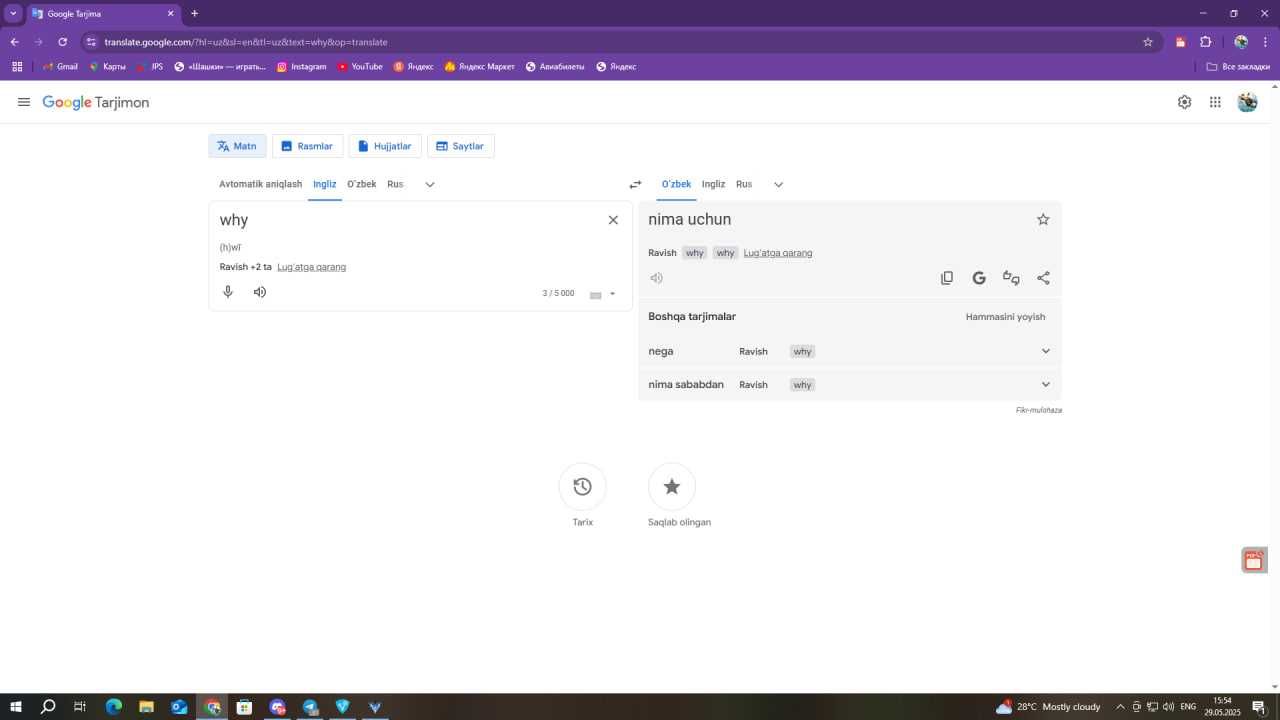The width and height of the screenshot is (1280, 720).
Task: Swap source and target languages
Action: click(635, 184)
